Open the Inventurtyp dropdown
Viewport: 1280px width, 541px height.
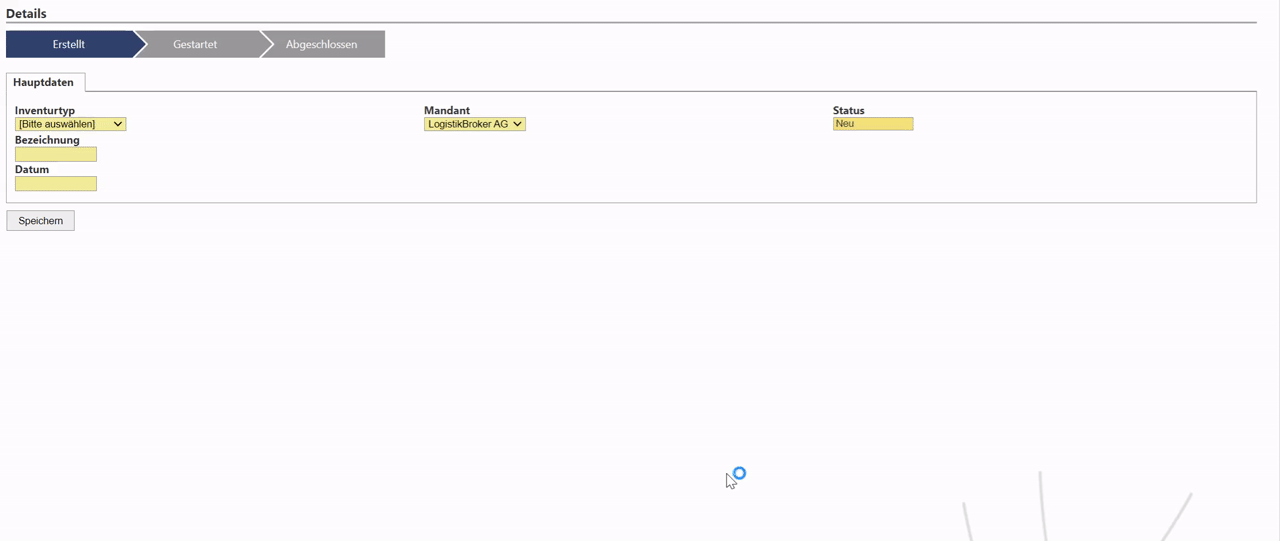(x=70, y=124)
